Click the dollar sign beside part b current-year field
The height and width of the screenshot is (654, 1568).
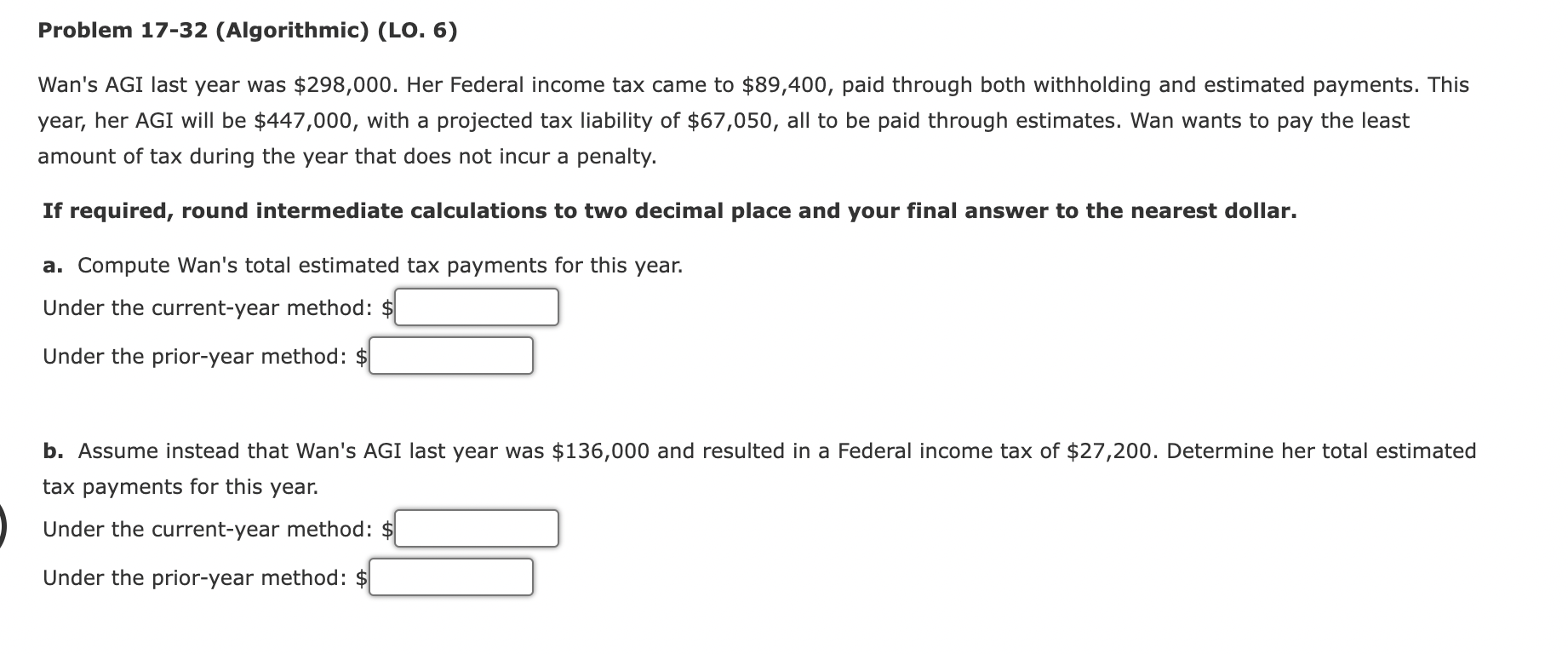pyautogui.click(x=388, y=528)
